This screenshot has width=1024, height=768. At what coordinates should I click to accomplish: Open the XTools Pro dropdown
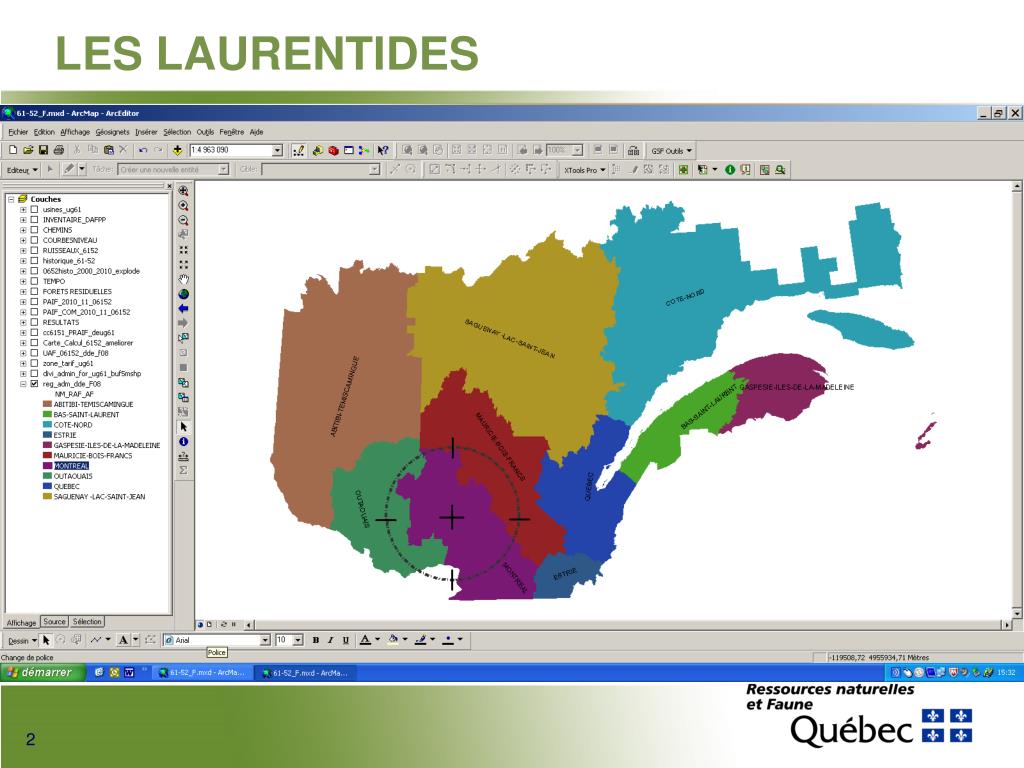584,170
